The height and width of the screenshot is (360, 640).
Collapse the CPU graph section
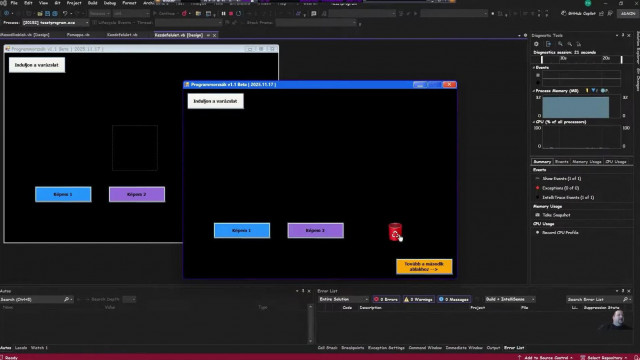pos(534,122)
